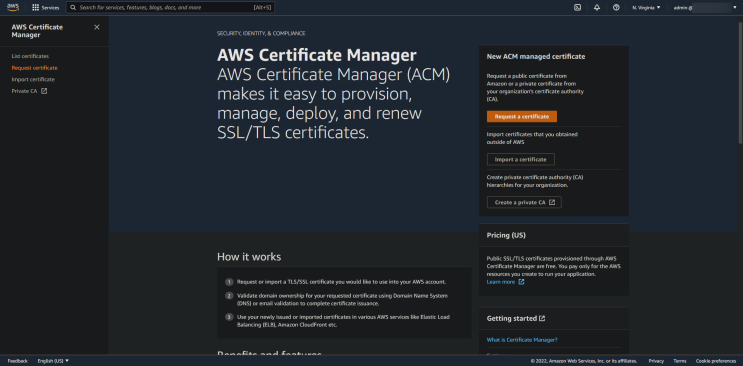743x366 pixels.
Task: Open What is Certificate Manager? link
Action: click(x=522, y=340)
